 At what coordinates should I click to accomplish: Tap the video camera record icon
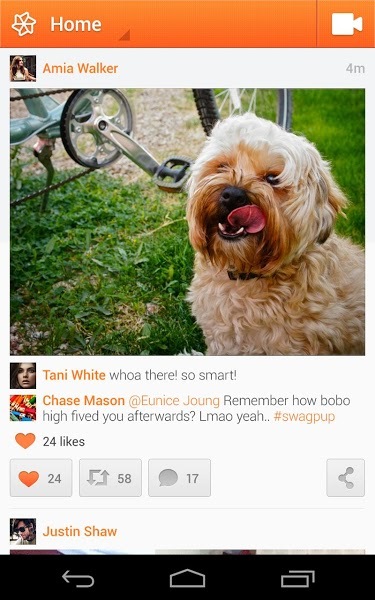[347, 24]
